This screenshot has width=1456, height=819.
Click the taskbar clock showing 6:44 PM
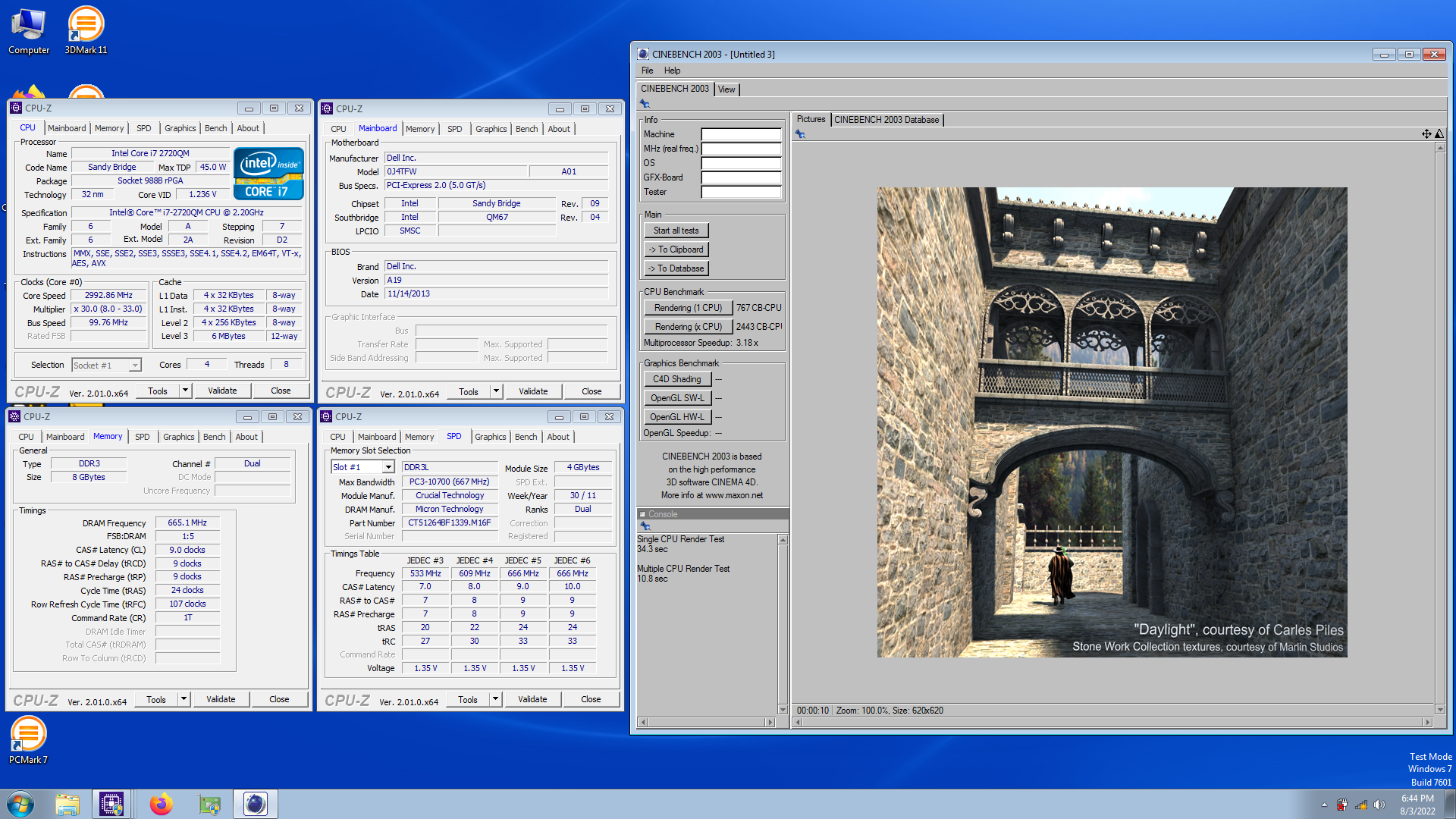click(1417, 805)
